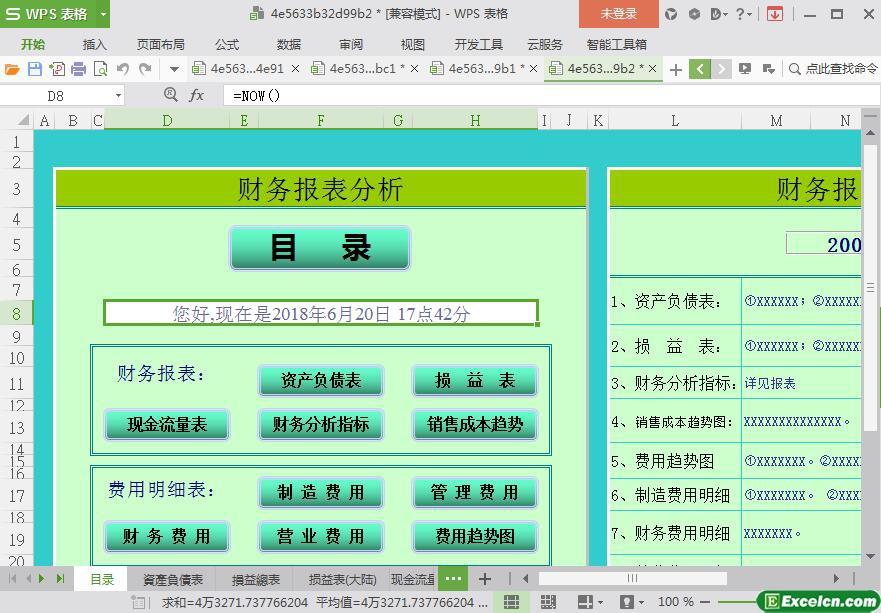This screenshot has width=881, height=613.
Task: Expand the Name Box dropdown arrow
Action: coord(118,95)
